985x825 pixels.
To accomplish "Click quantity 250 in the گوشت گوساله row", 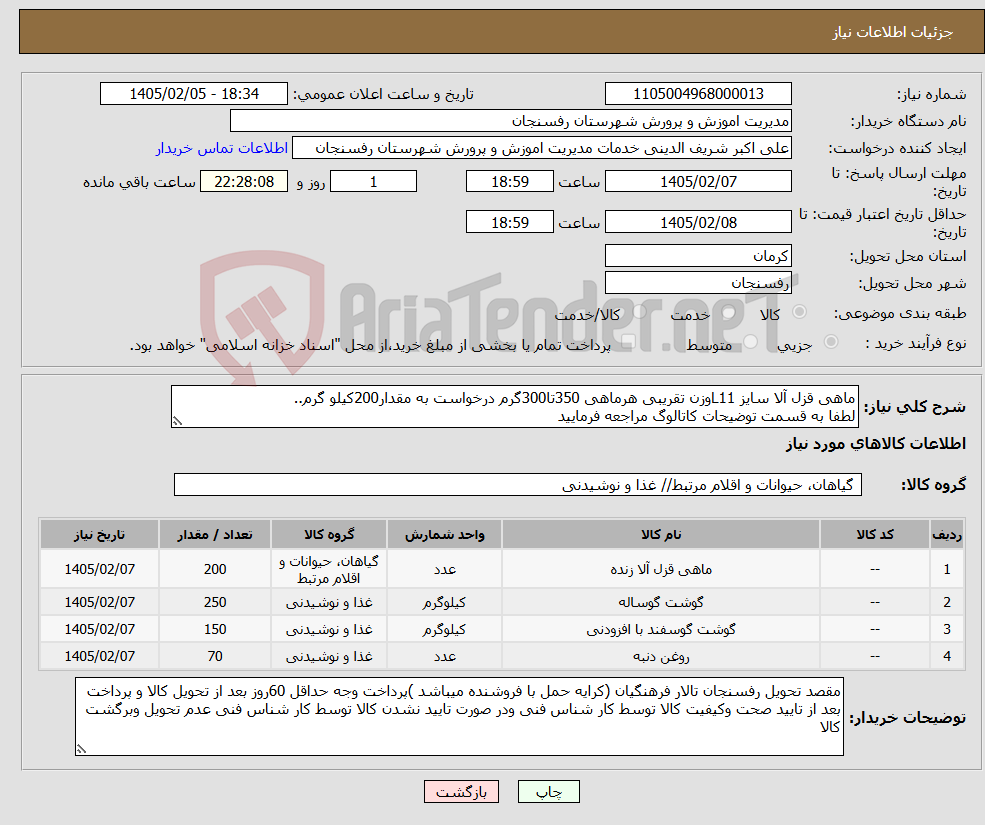I will [x=215, y=602].
